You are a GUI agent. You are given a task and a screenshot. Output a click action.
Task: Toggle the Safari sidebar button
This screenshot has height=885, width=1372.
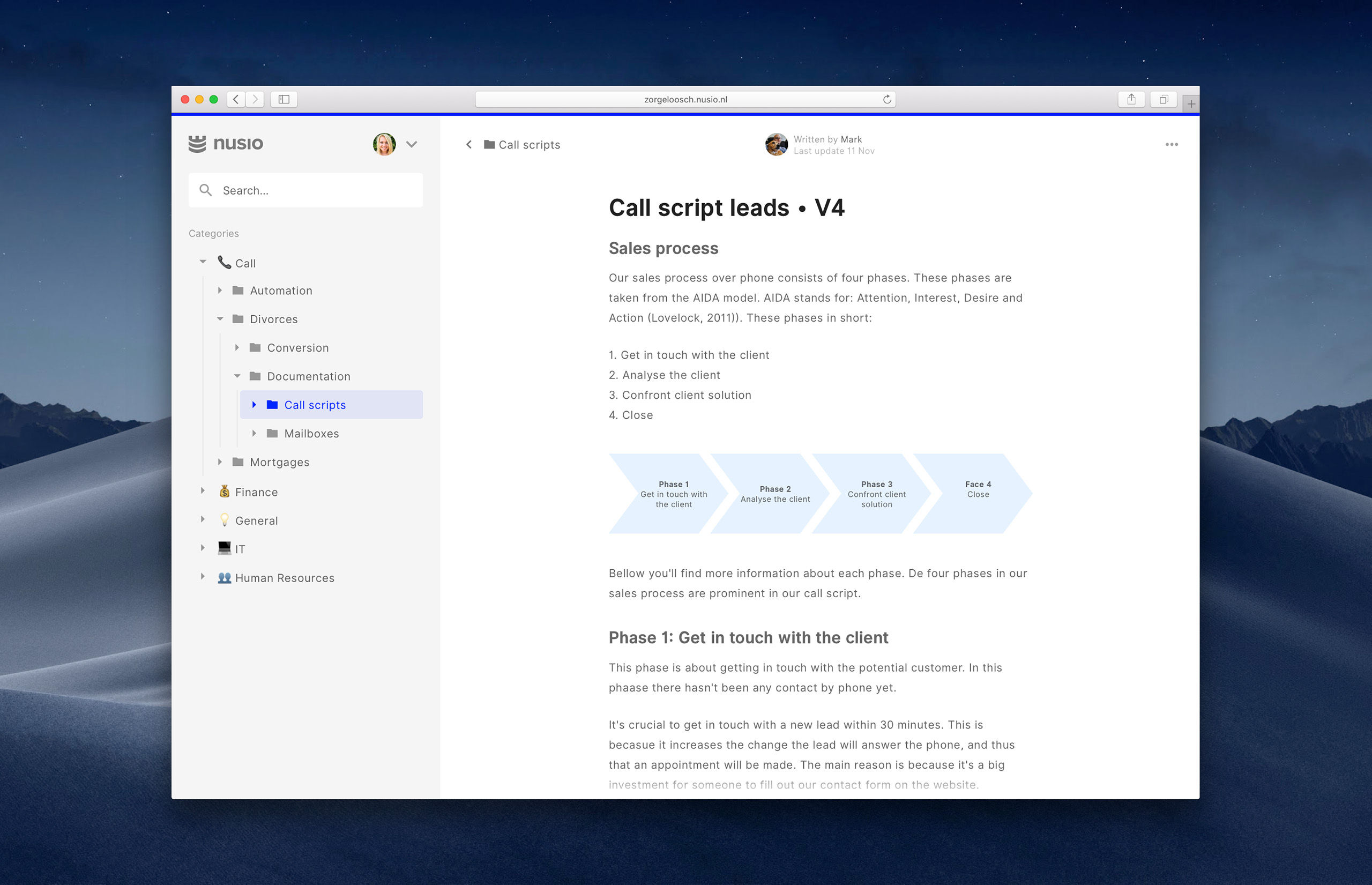[x=284, y=99]
